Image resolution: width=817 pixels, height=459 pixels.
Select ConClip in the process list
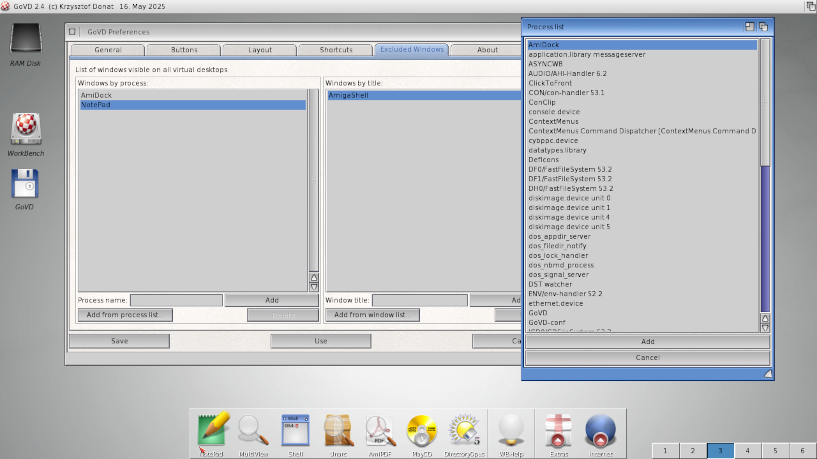click(x=542, y=101)
